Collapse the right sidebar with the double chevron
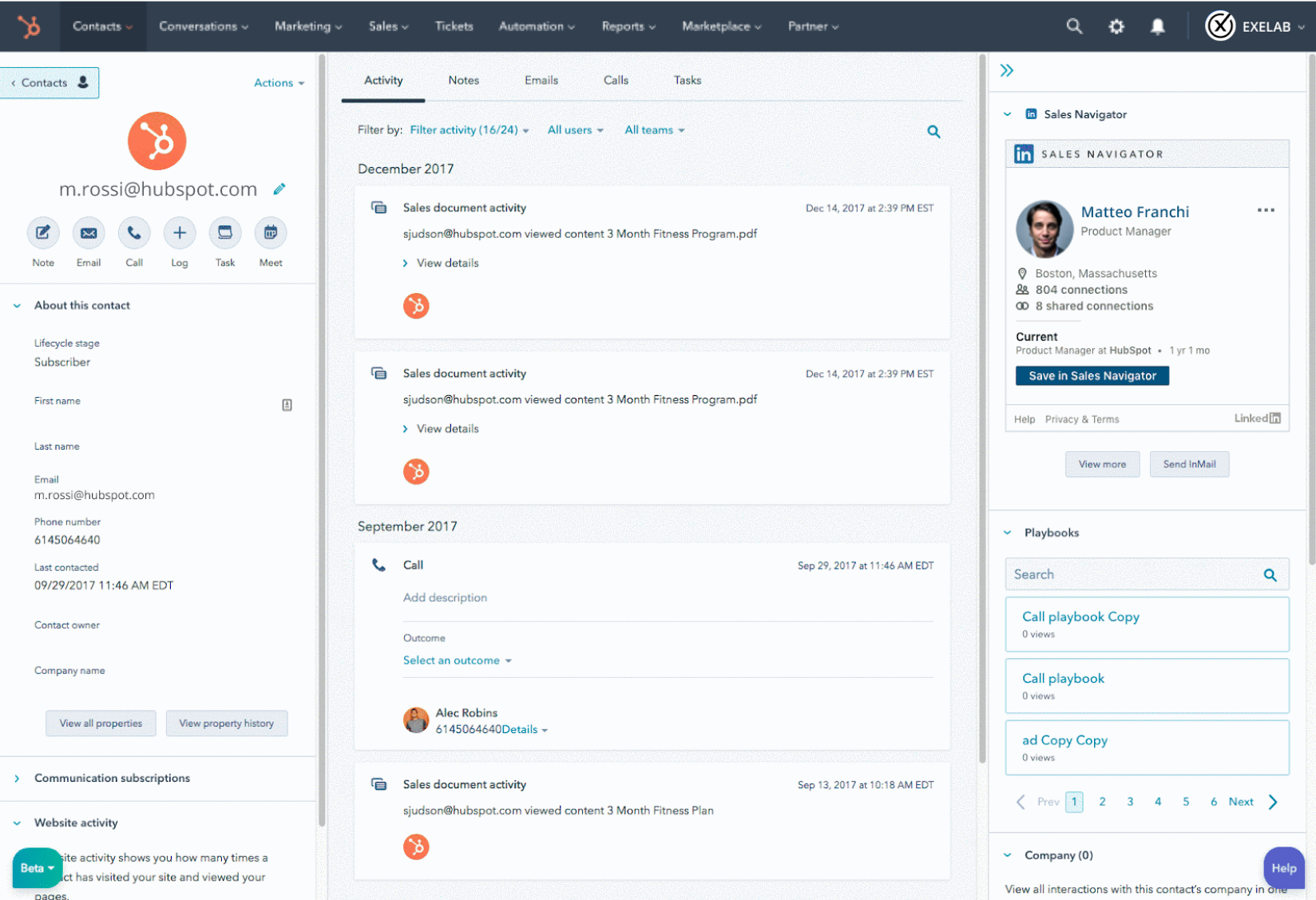The width and height of the screenshot is (1316, 900). [1007, 70]
